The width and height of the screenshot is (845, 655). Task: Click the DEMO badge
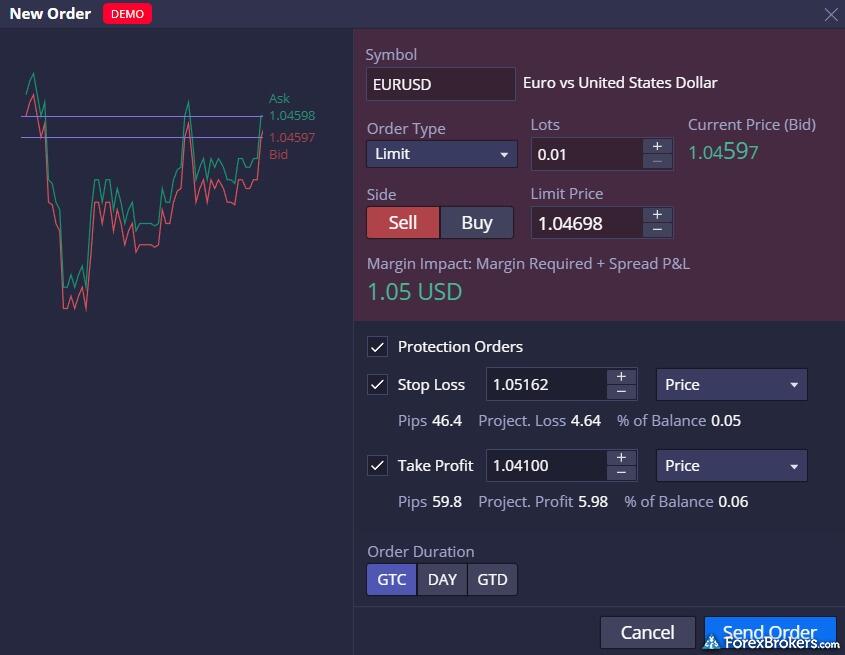pyautogui.click(x=127, y=14)
